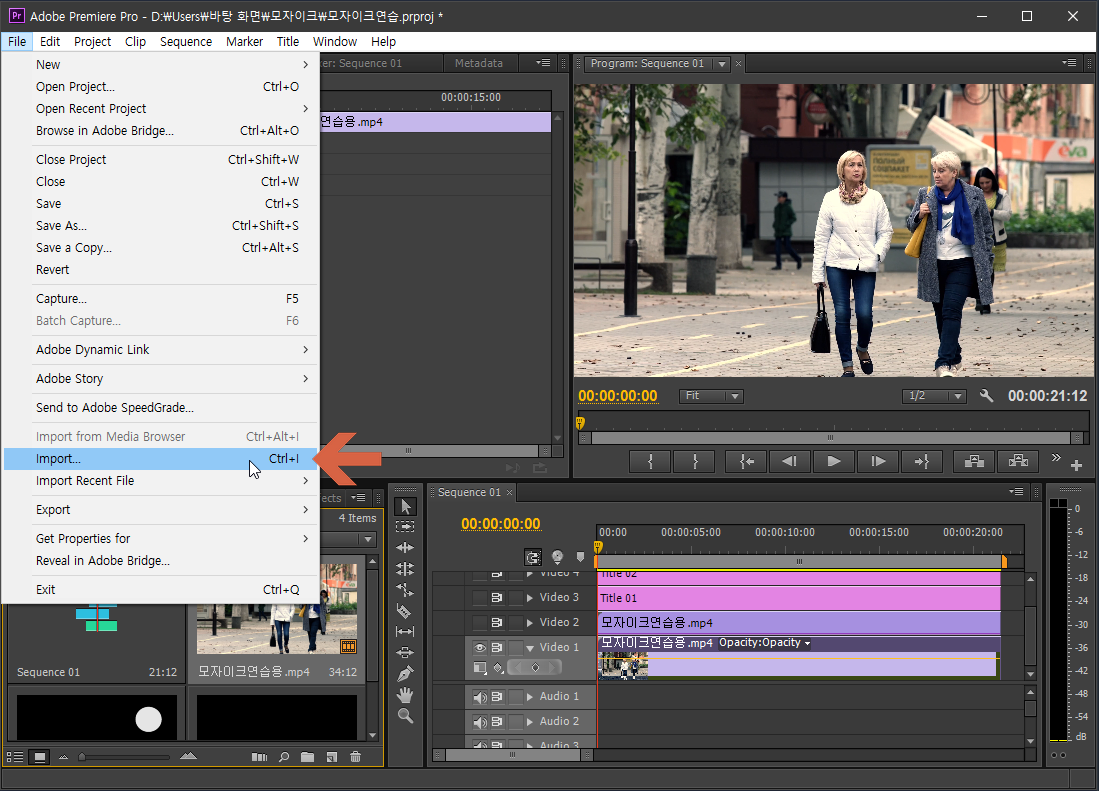The height and width of the screenshot is (791, 1099).
Task: Toggle Video 3 track output box
Action: point(479,598)
